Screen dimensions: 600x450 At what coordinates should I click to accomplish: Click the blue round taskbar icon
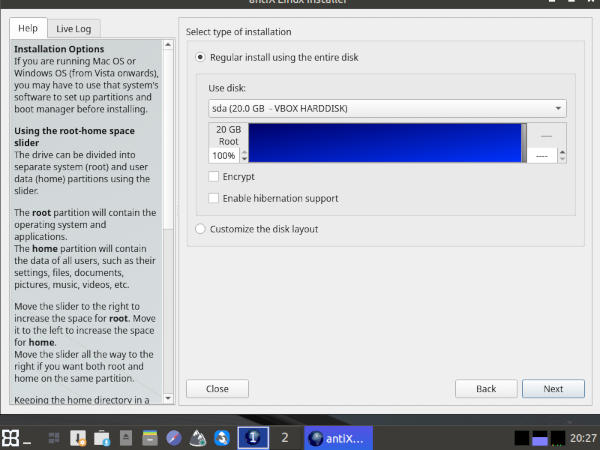(221, 437)
